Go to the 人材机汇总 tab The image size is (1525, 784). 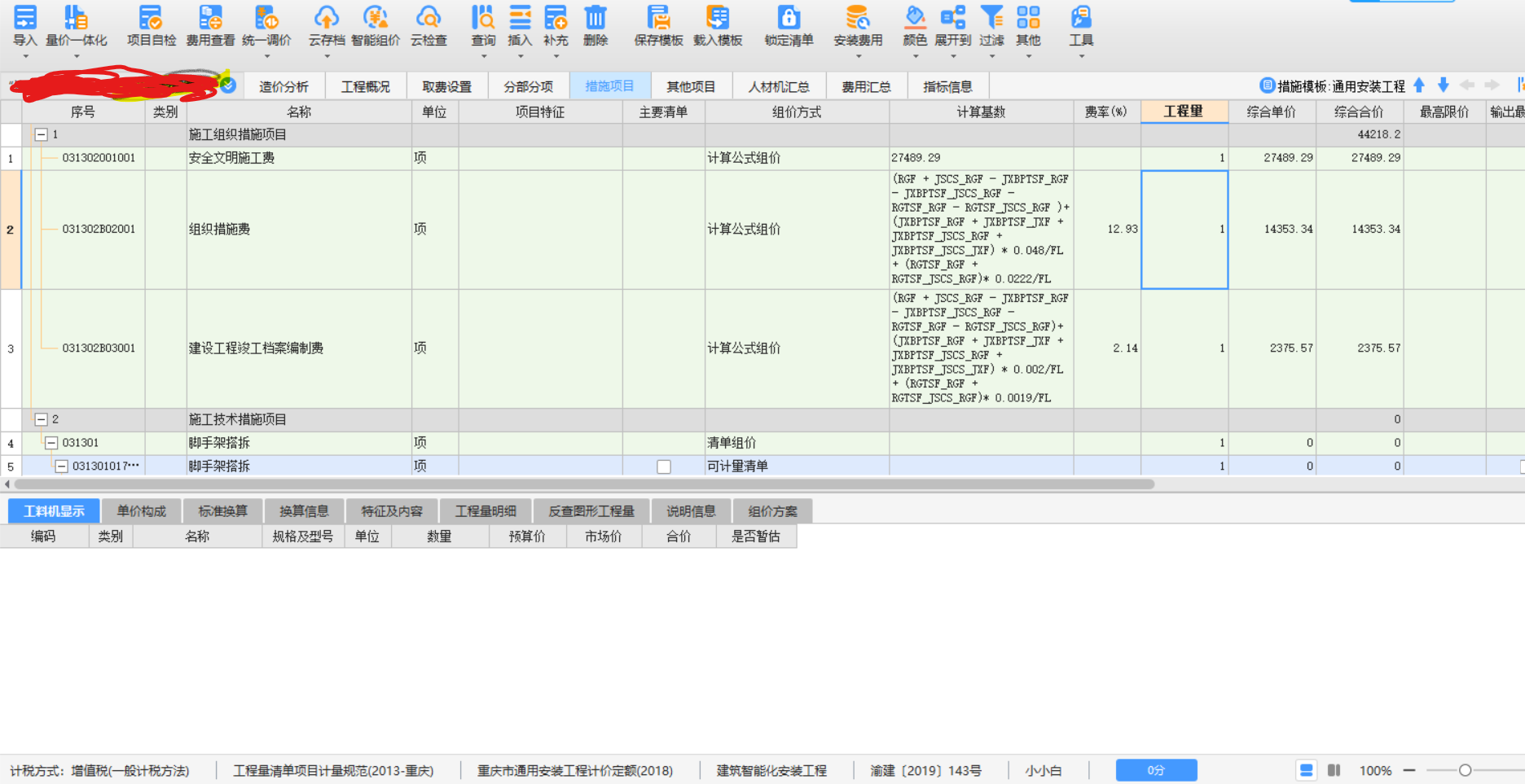pos(779,86)
